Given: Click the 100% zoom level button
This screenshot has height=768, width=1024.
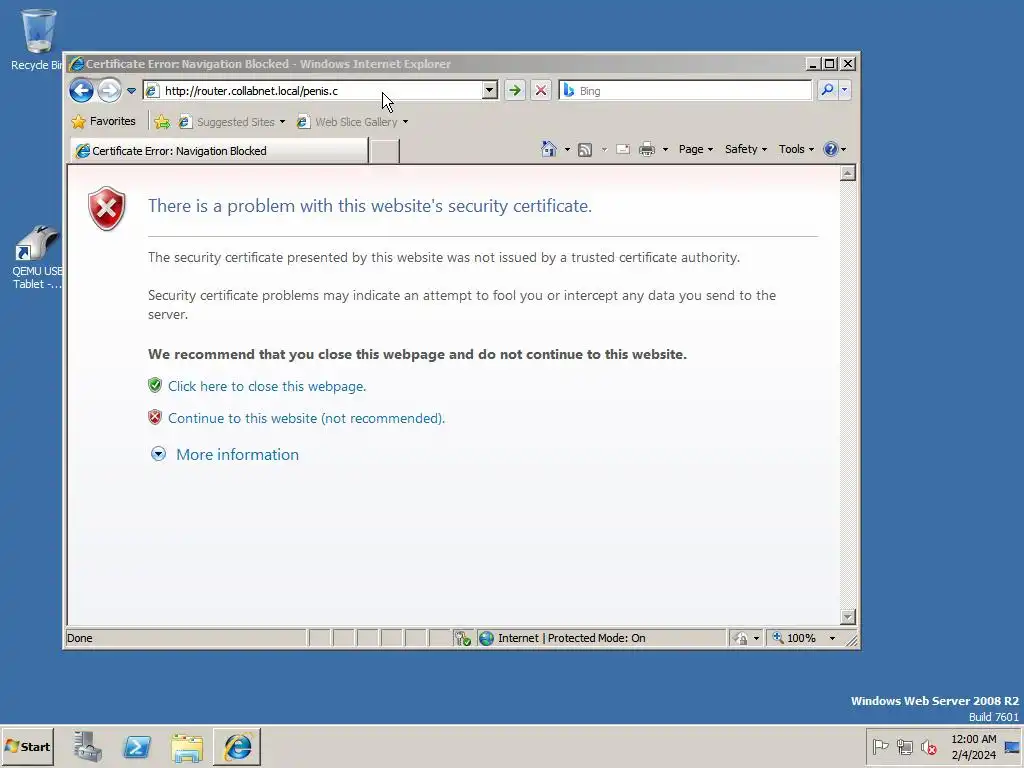Looking at the screenshot, I should point(795,638).
